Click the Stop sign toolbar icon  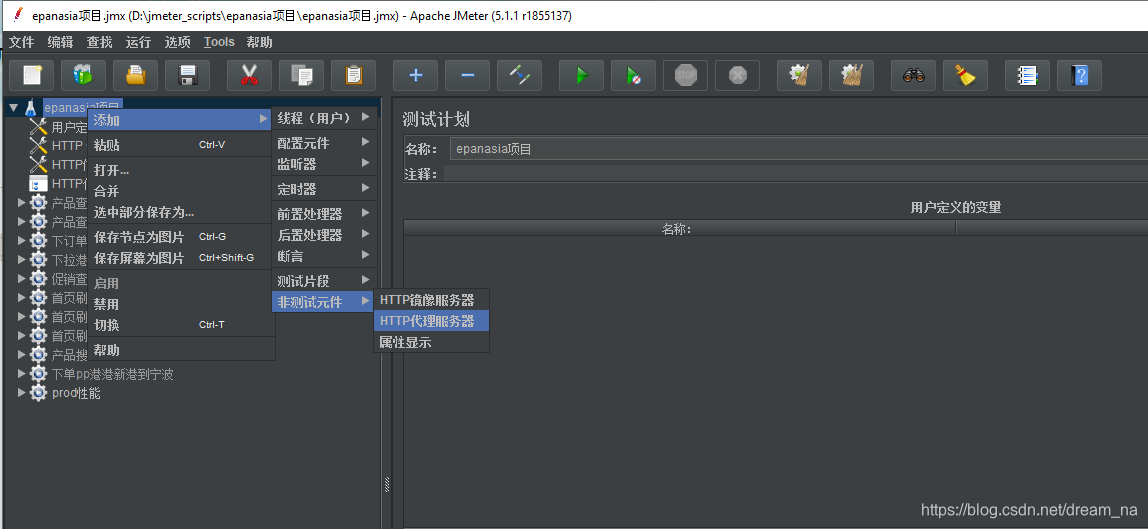click(x=686, y=75)
